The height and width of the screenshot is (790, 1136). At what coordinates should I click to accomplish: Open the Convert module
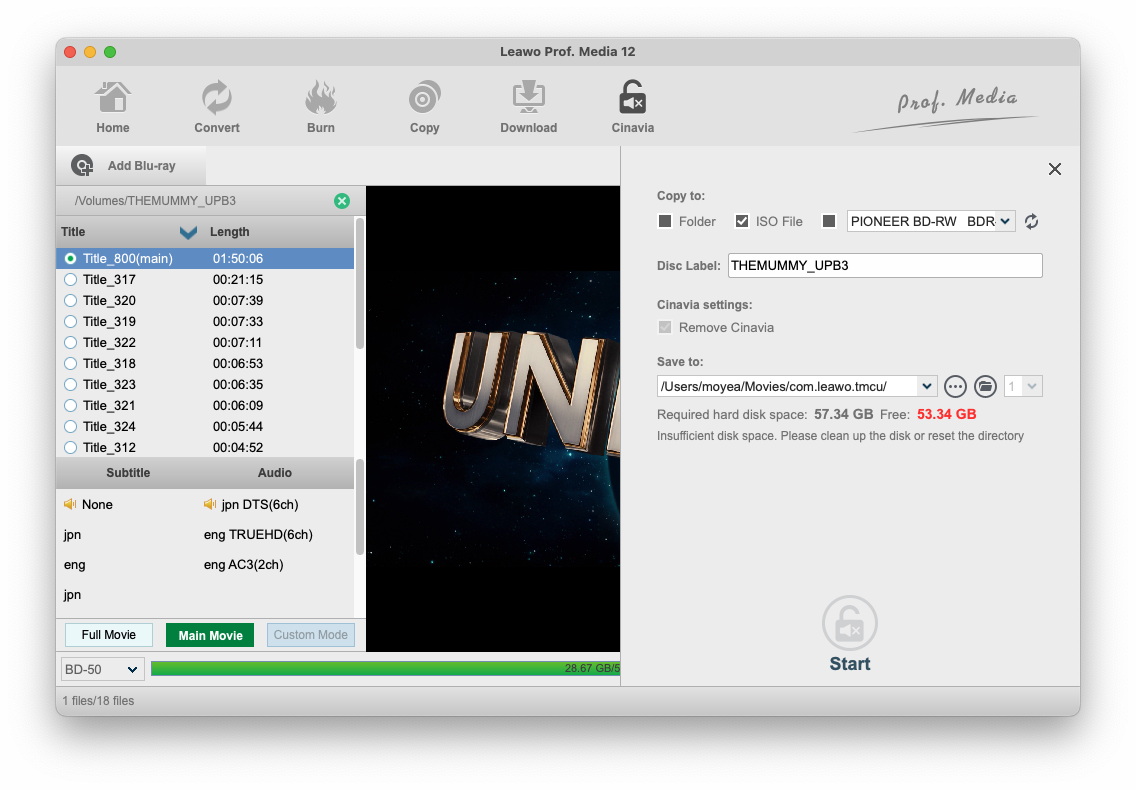[217, 107]
